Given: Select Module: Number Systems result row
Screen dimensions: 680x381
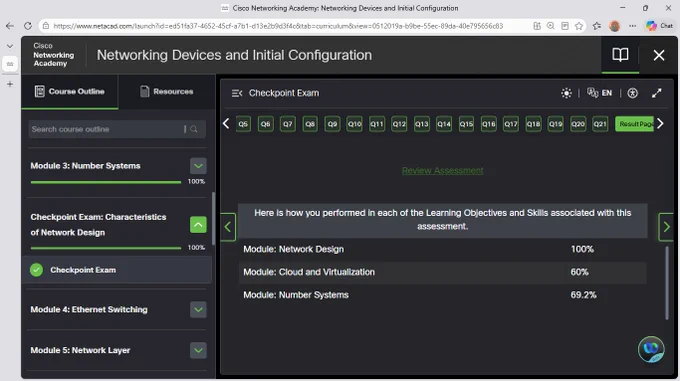Looking at the screenshot, I should pos(442,295).
